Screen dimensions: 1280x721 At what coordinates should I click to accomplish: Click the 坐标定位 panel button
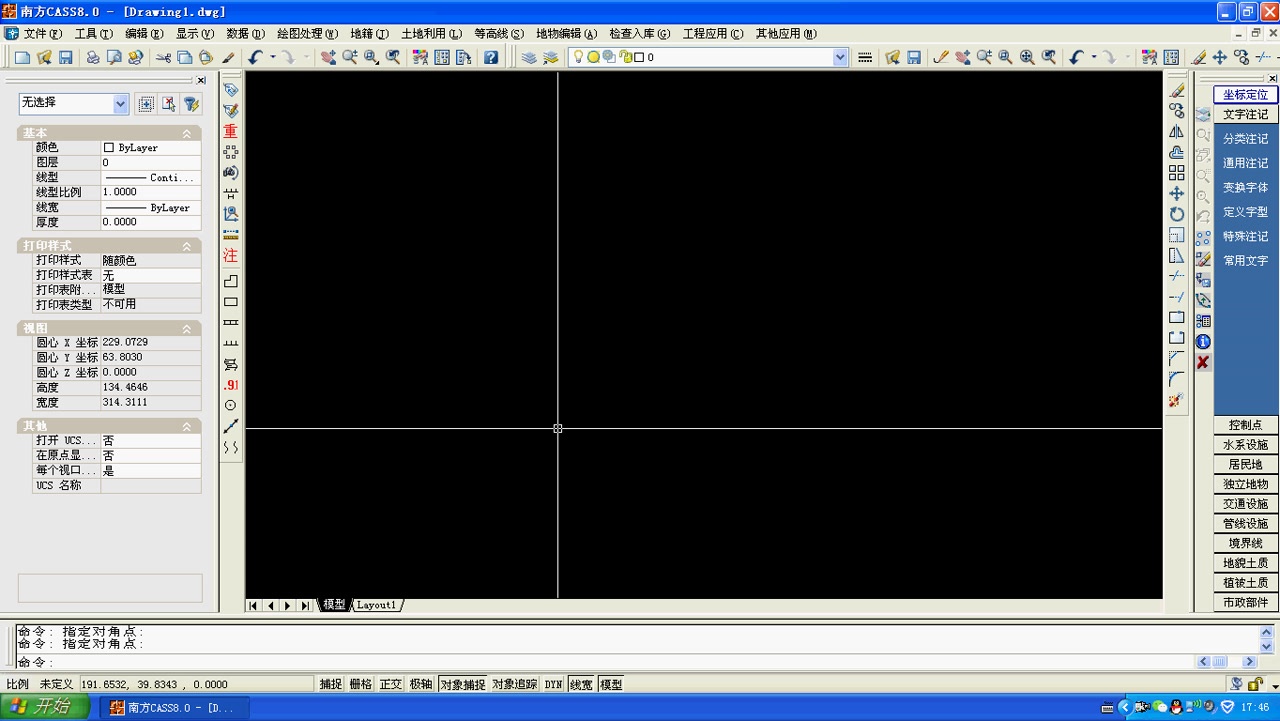pos(1245,95)
